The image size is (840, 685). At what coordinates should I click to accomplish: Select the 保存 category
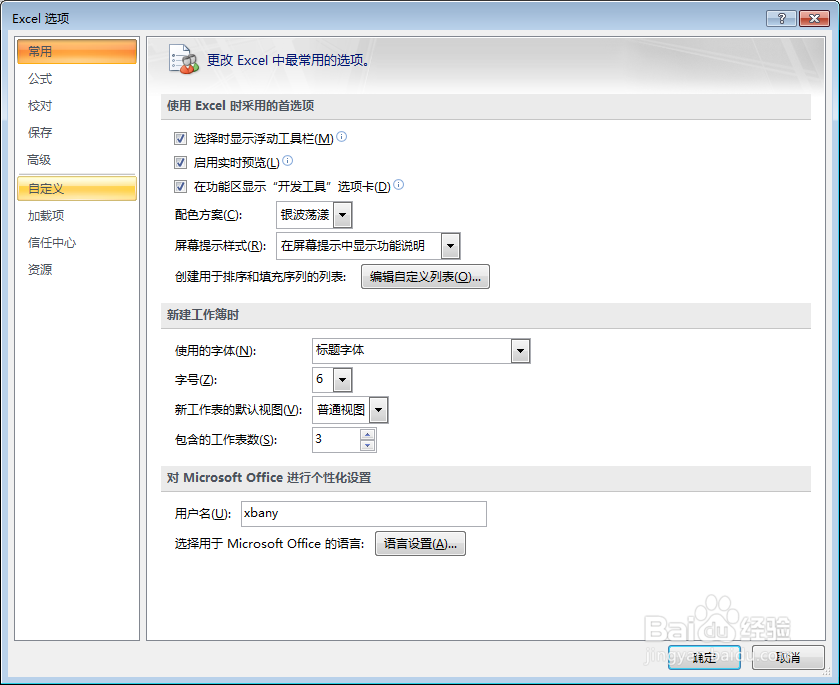coord(77,132)
